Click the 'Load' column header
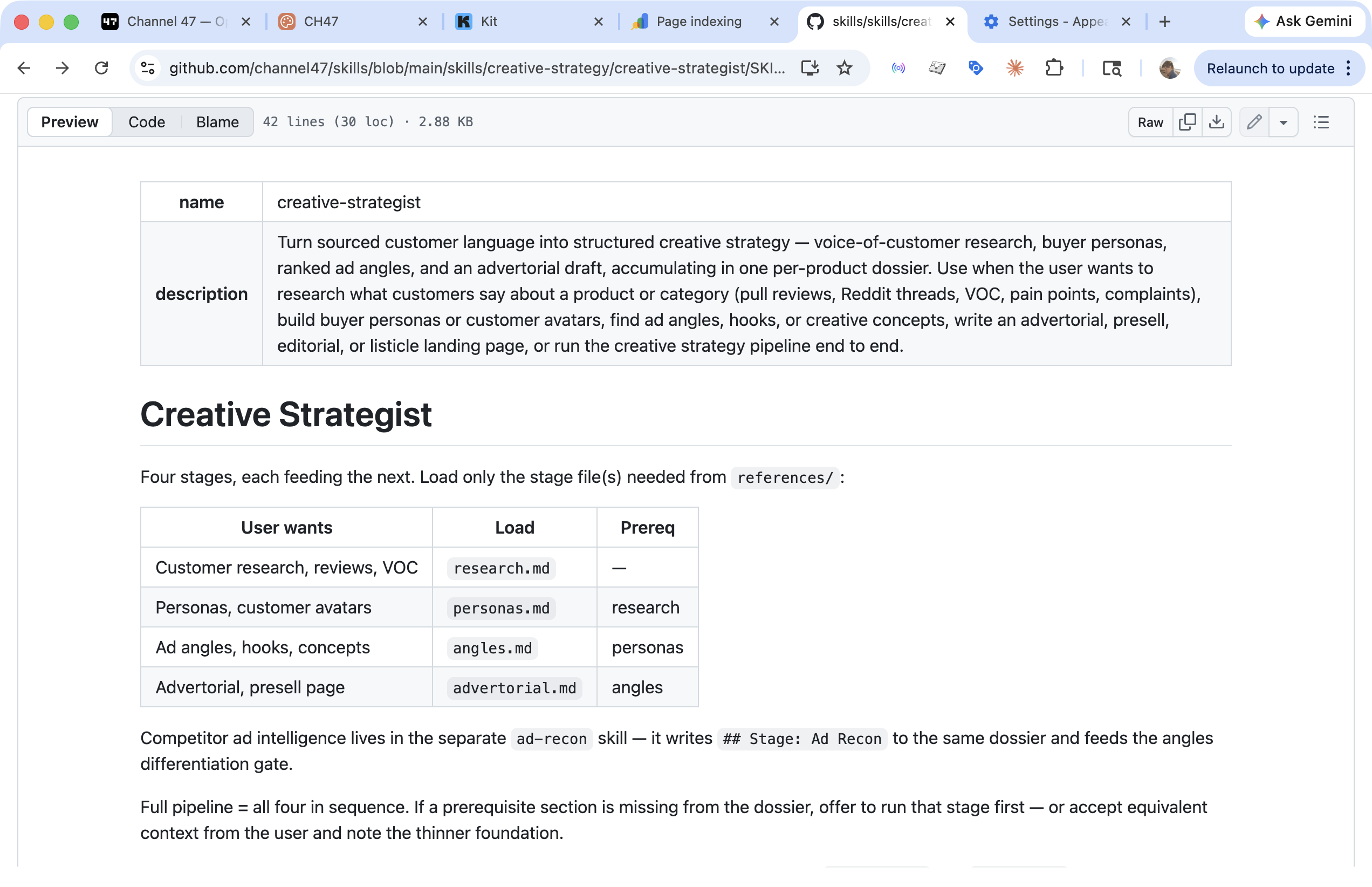 click(514, 527)
